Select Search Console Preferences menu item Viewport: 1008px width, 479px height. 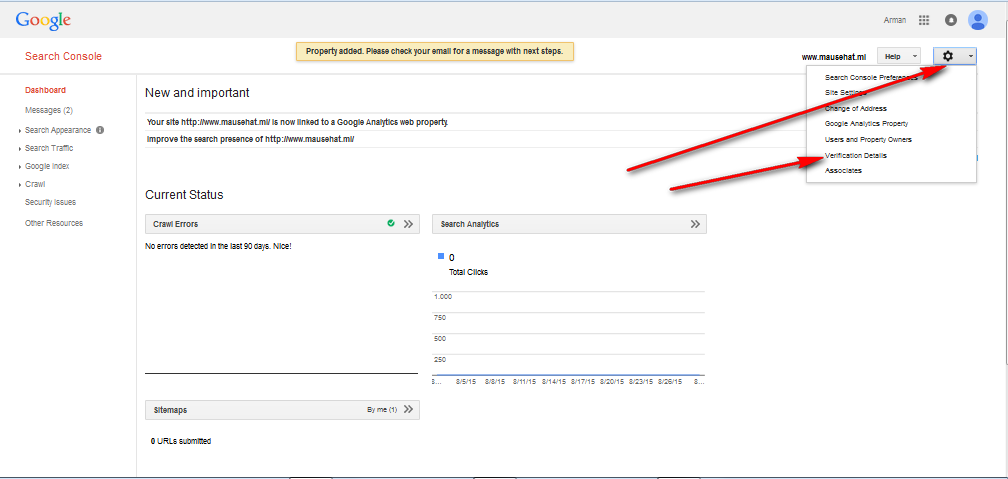point(870,77)
